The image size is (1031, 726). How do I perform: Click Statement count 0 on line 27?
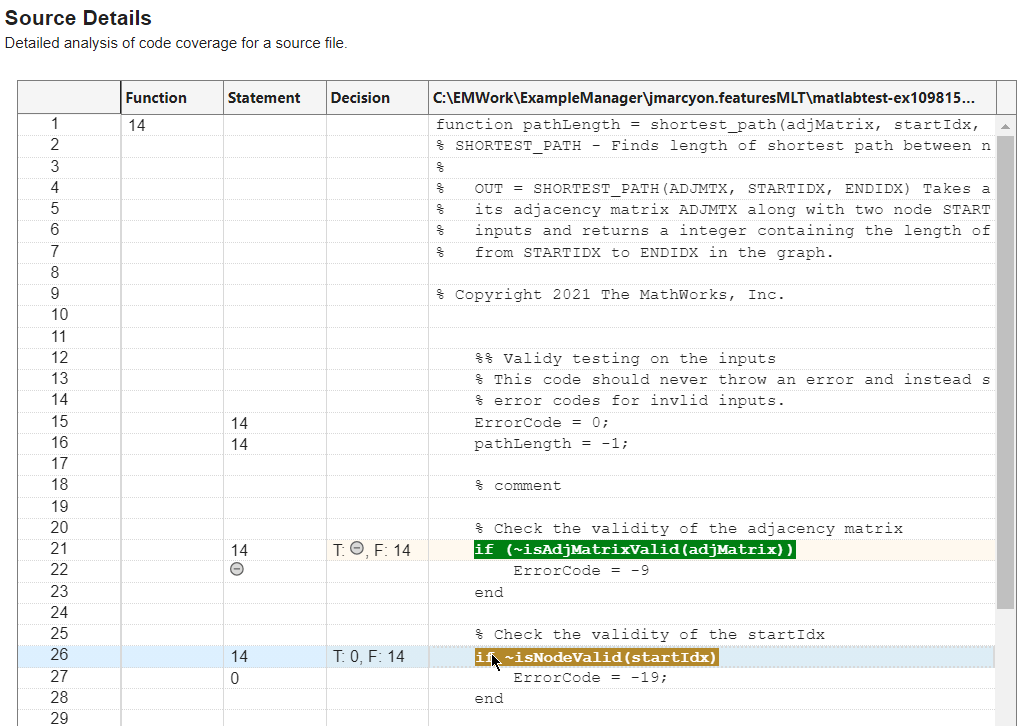click(x=234, y=678)
